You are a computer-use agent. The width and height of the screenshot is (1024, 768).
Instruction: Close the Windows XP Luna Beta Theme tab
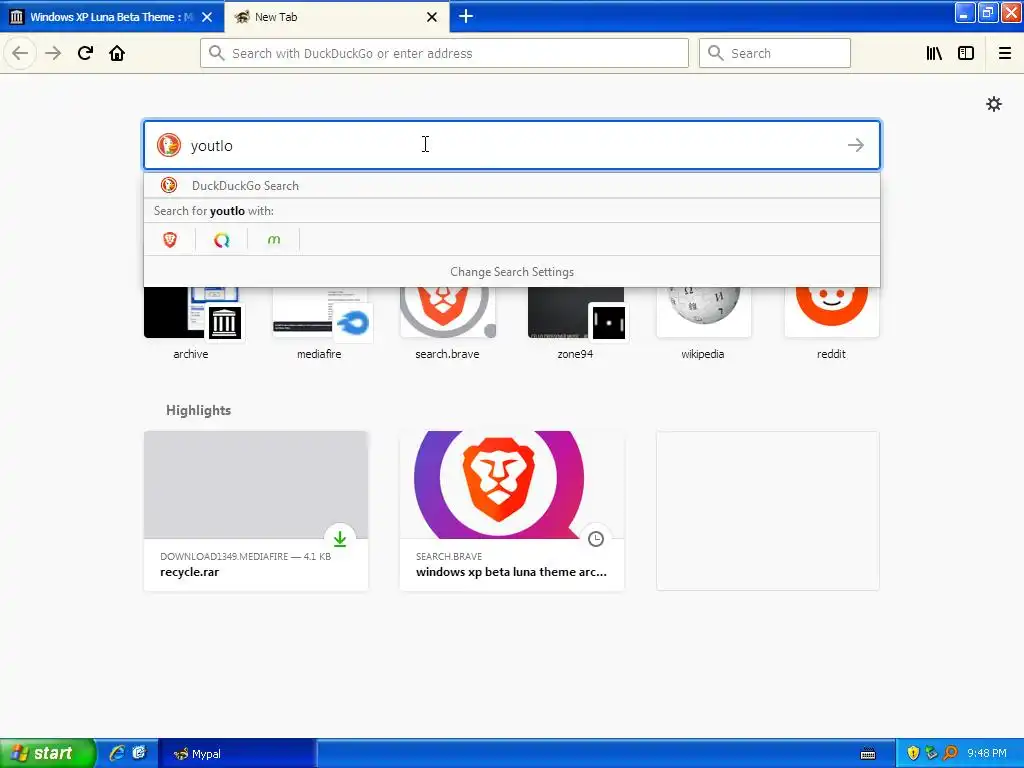[x=207, y=17]
